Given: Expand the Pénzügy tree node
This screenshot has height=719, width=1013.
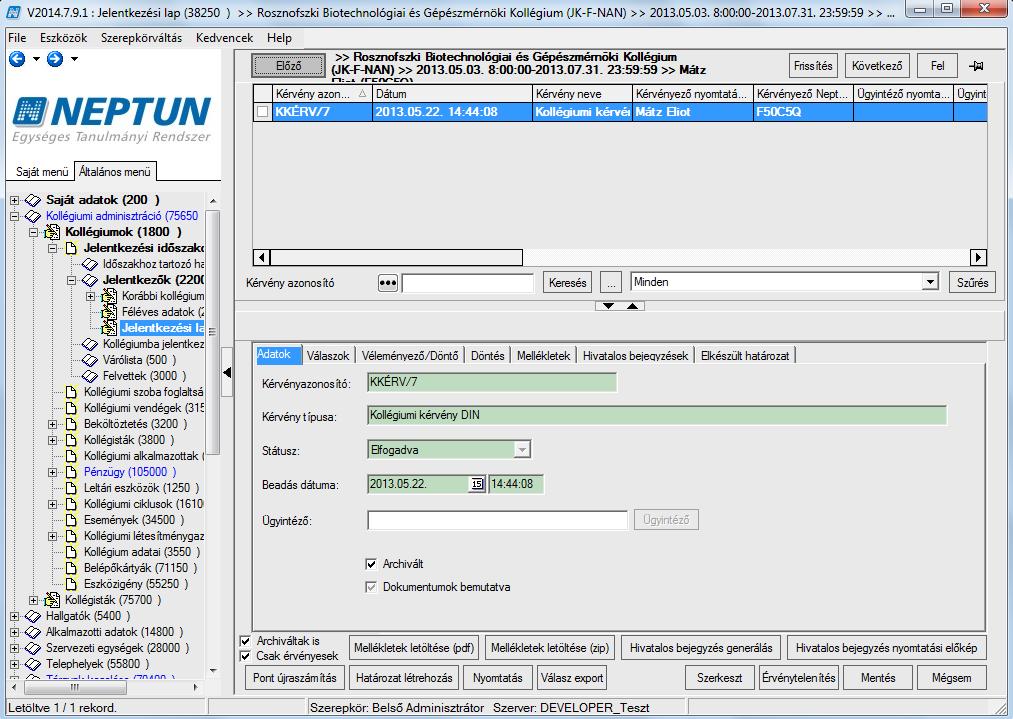Looking at the screenshot, I should click(53, 472).
